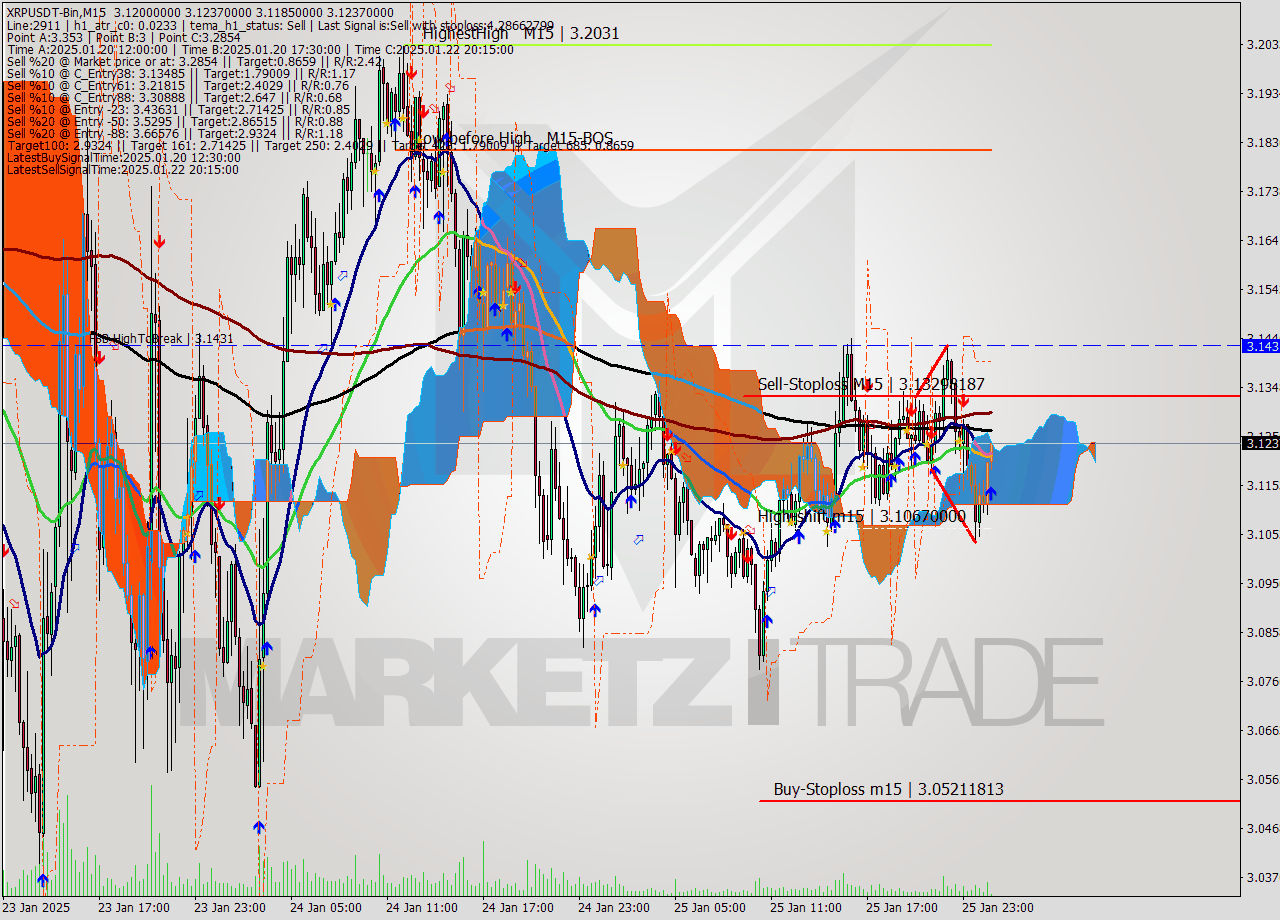Click the '25 Jan 11:00' time axis label
This screenshot has height=920, width=1280.
(805, 908)
